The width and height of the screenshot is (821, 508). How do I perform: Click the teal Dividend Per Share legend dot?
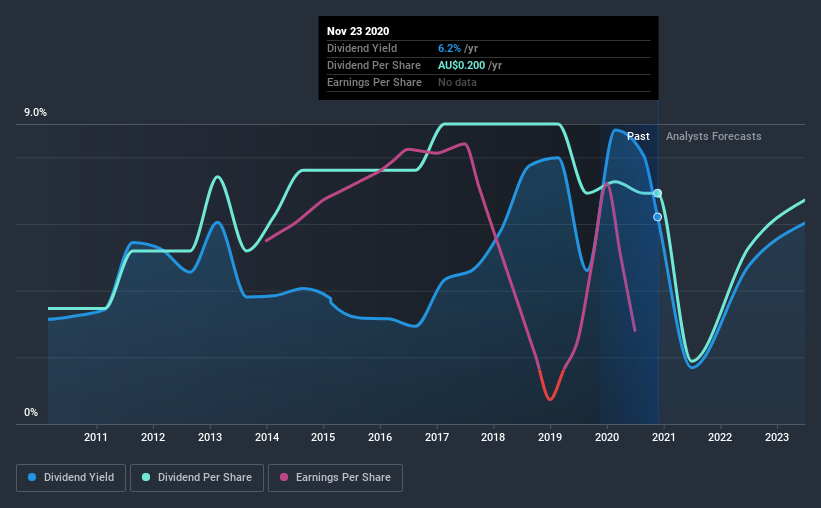(146, 477)
